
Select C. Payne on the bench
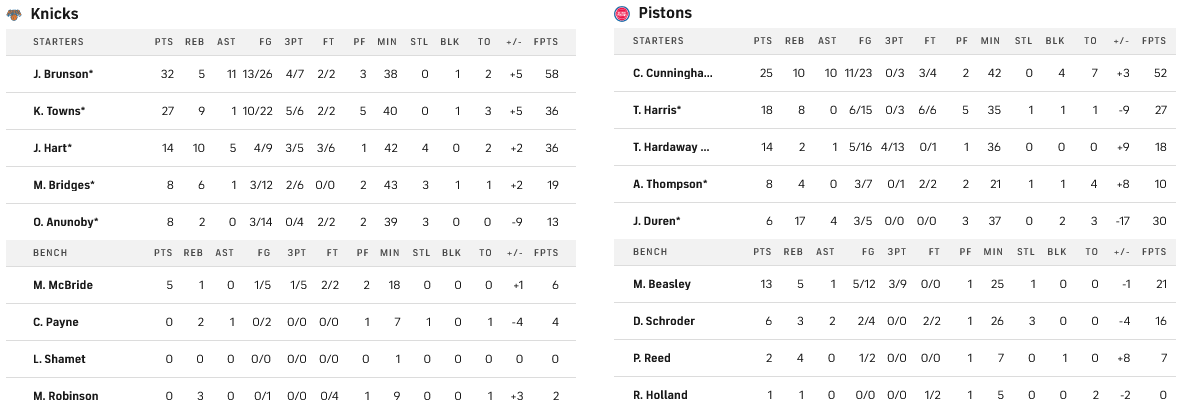55,322
